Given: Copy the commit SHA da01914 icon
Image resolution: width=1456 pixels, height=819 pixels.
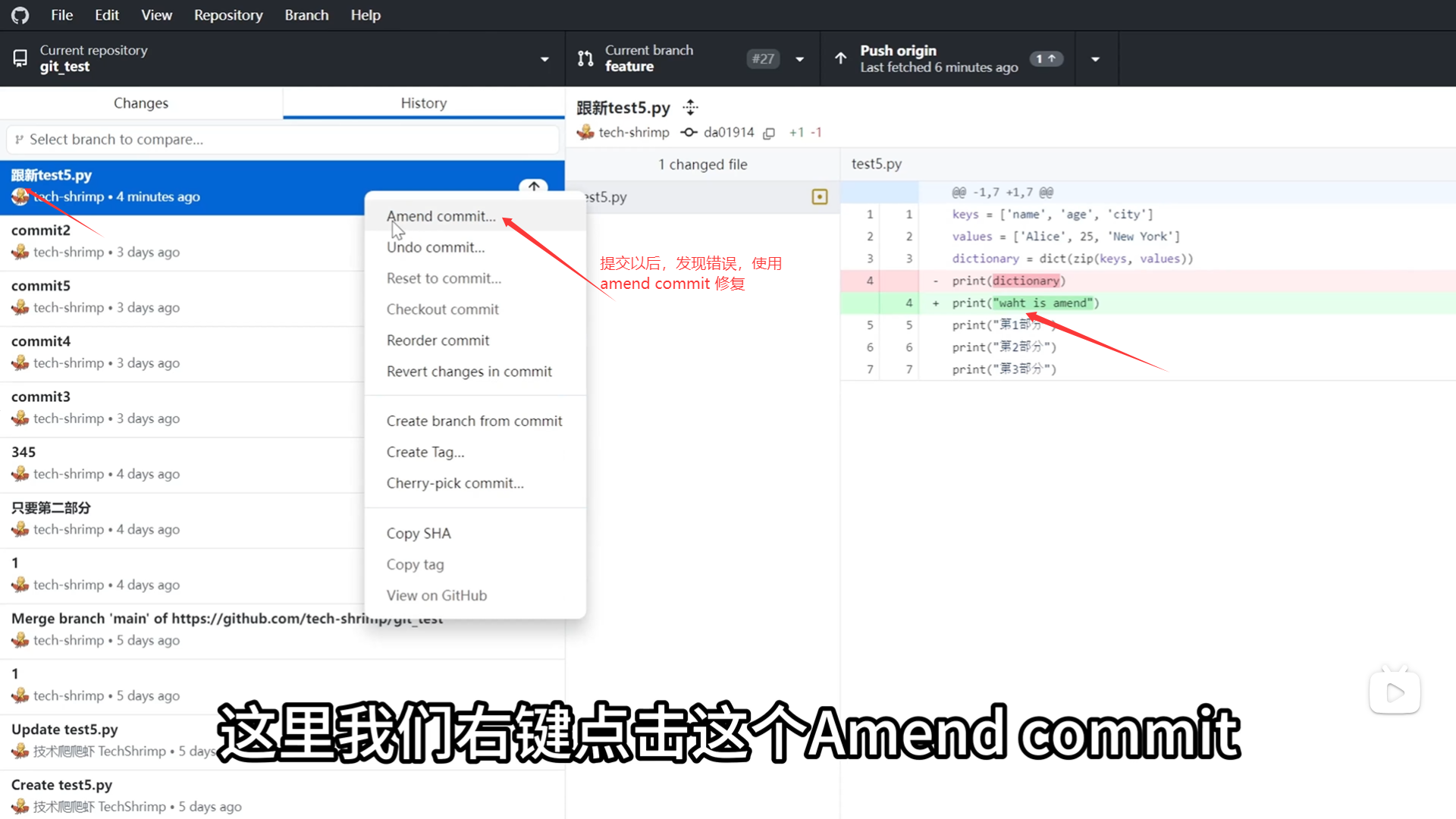Looking at the screenshot, I should 769,133.
